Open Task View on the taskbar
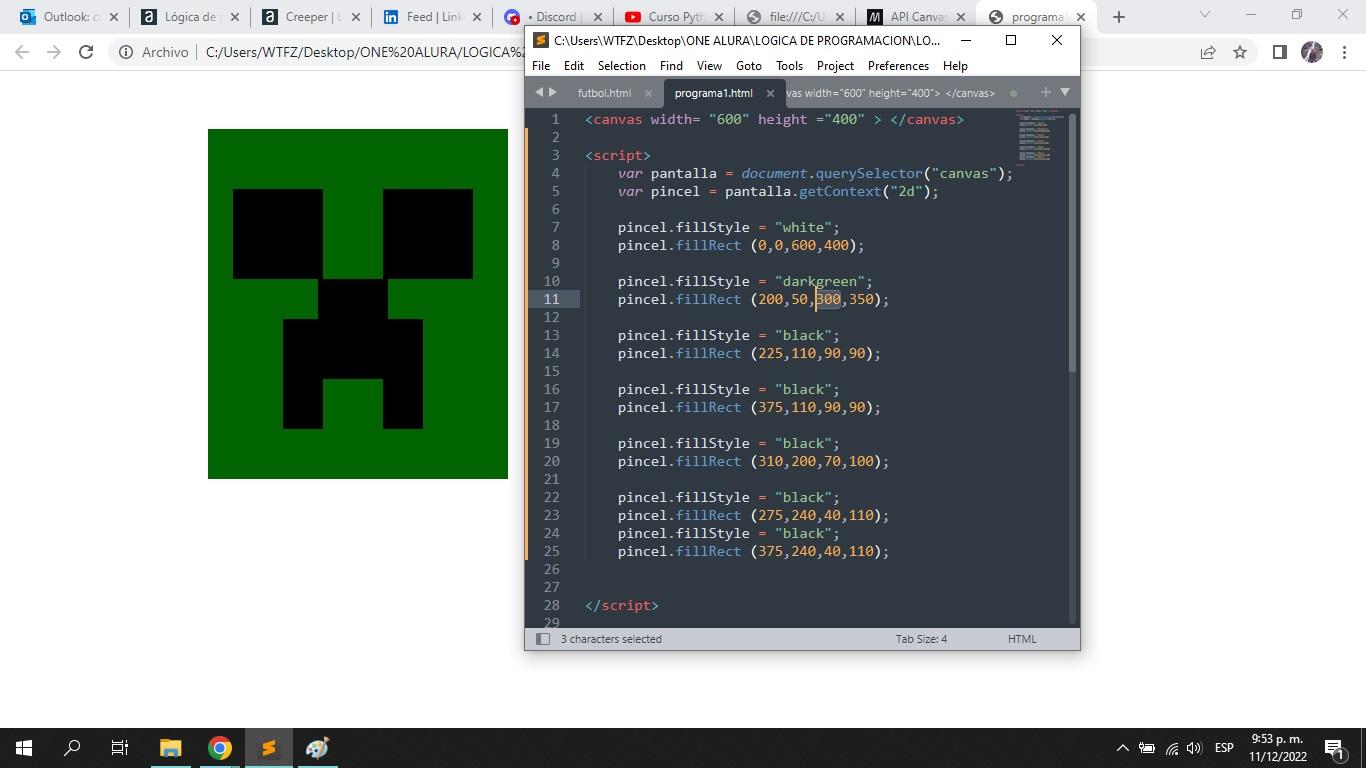Viewport: 1366px width, 768px height. [120, 748]
